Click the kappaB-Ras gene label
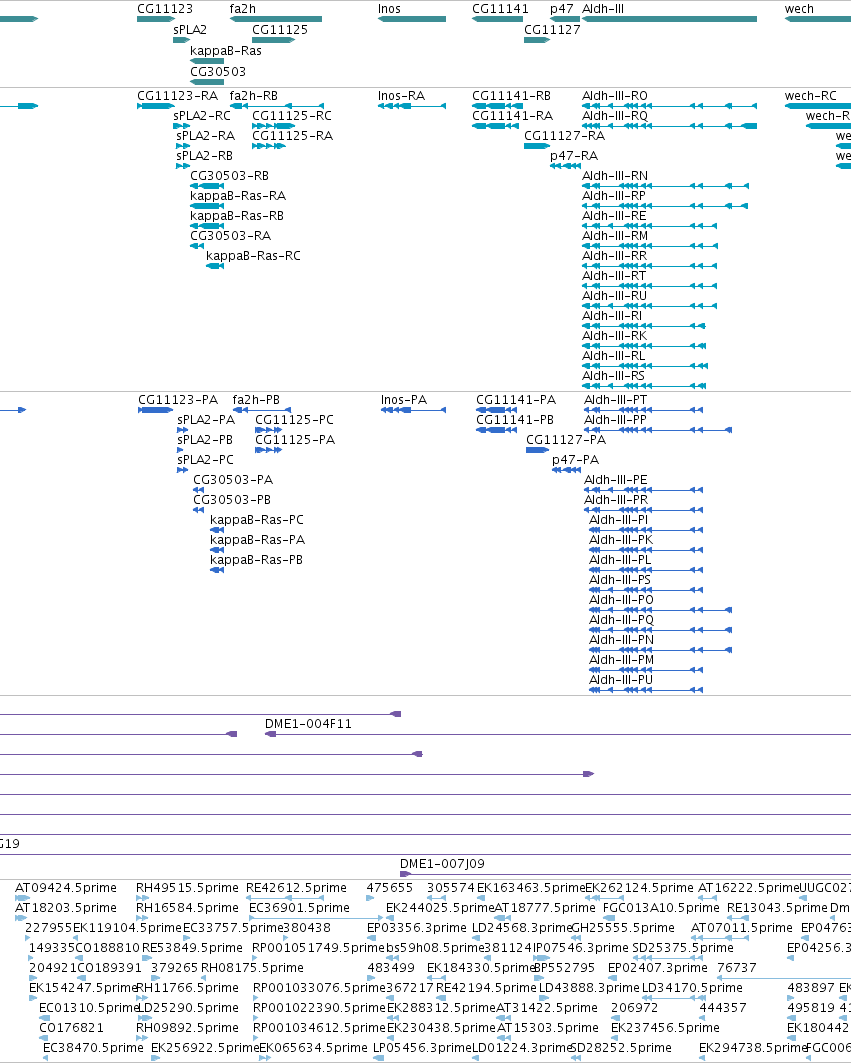The width and height of the screenshot is (851, 1063). pyautogui.click(x=226, y=51)
